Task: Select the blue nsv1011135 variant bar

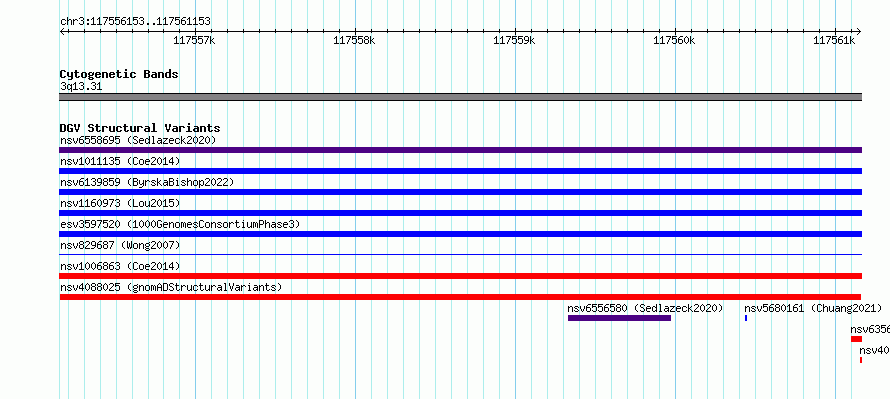Action: 460,171
